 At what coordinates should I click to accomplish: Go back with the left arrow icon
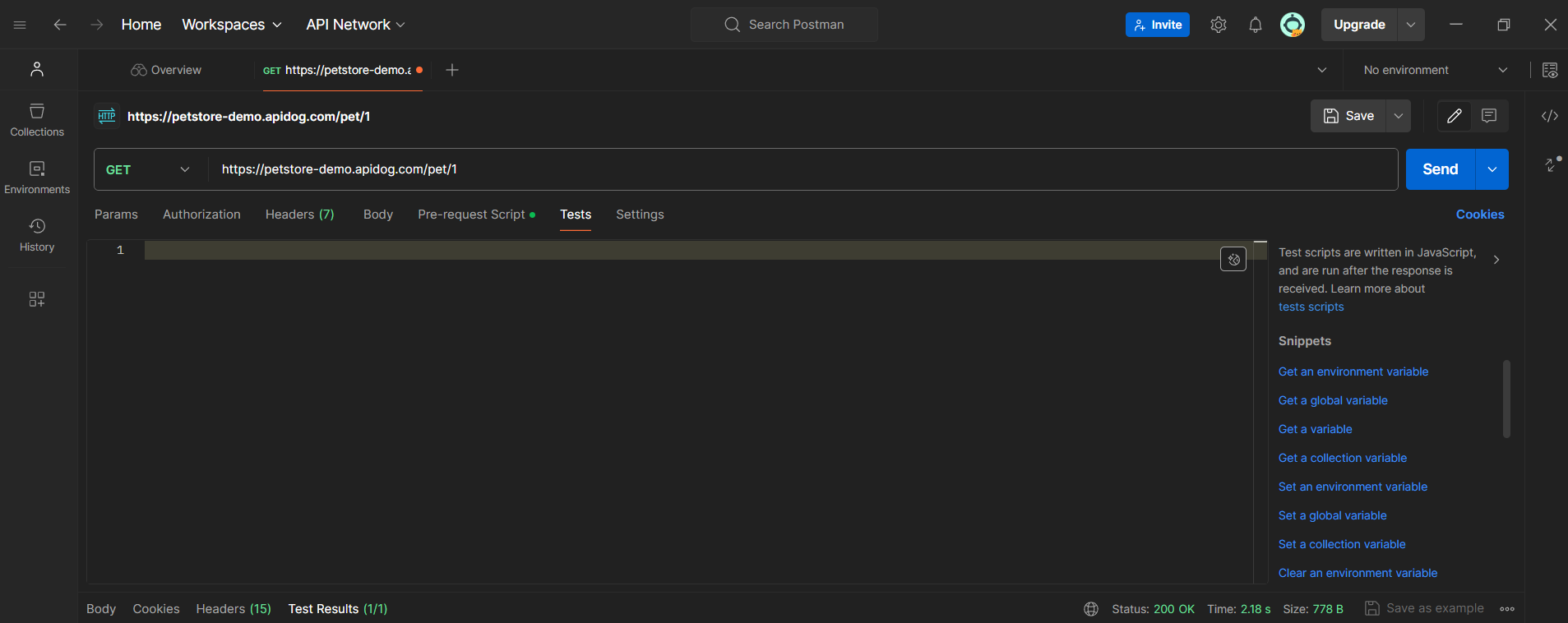(60, 25)
